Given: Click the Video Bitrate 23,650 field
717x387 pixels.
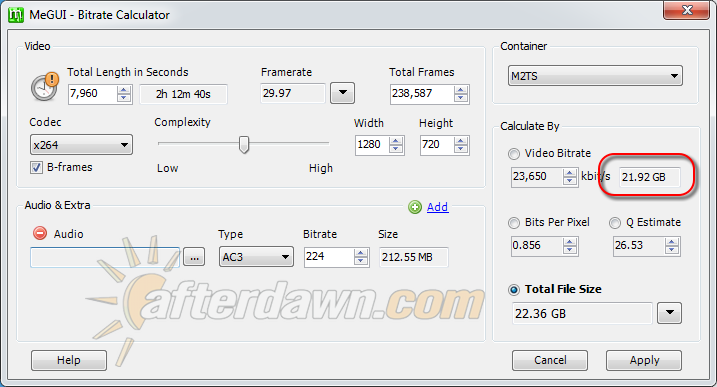Looking at the screenshot, I should tap(537, 177).
